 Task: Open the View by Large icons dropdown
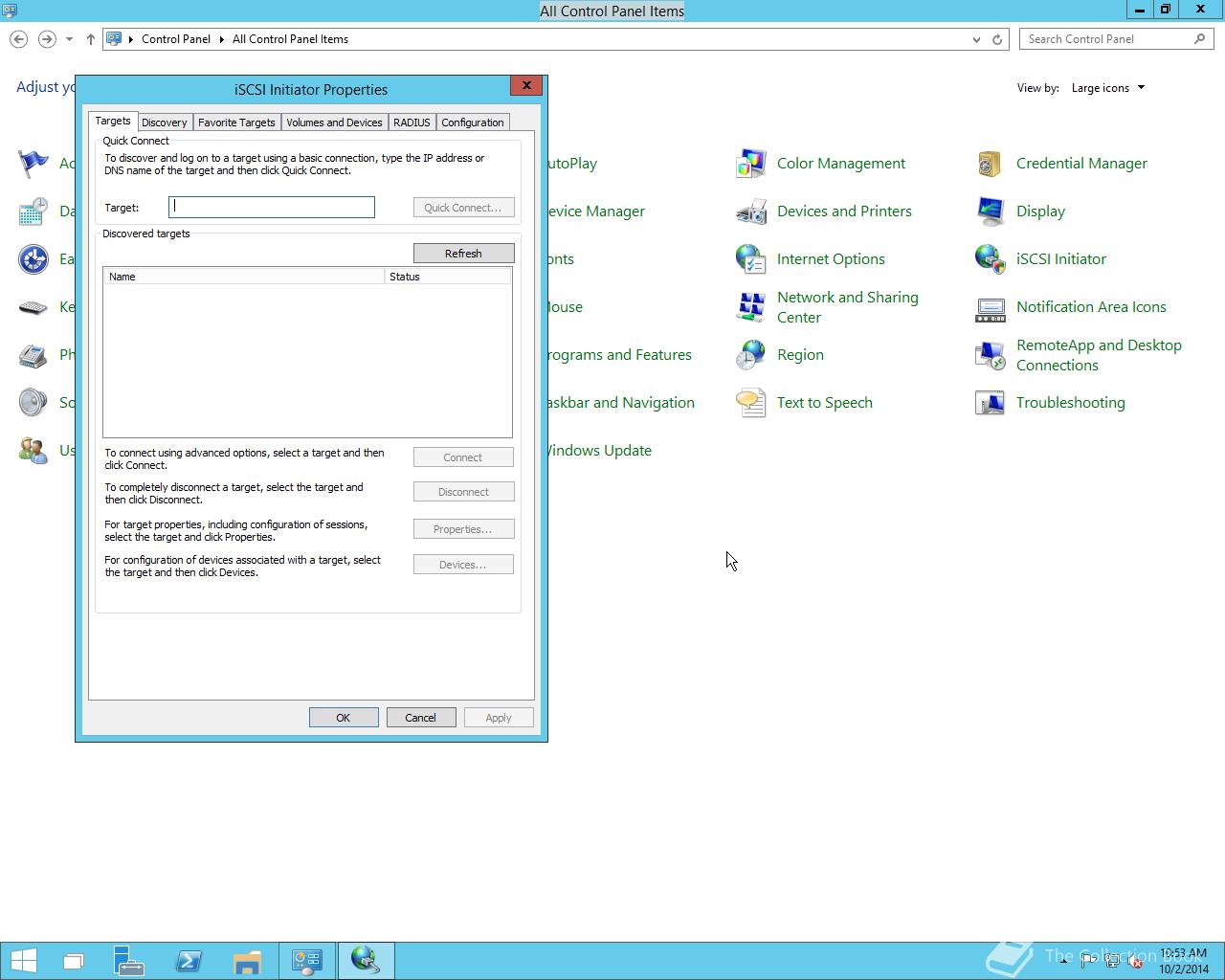point(1108,88)
